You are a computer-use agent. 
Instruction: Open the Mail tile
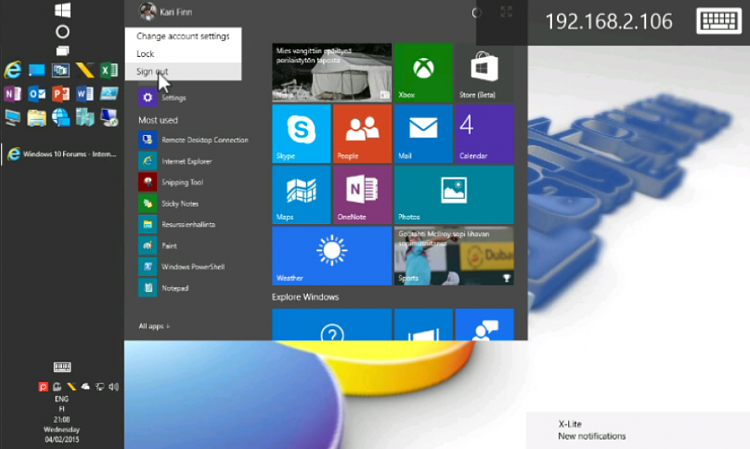[x=423, y=134]
